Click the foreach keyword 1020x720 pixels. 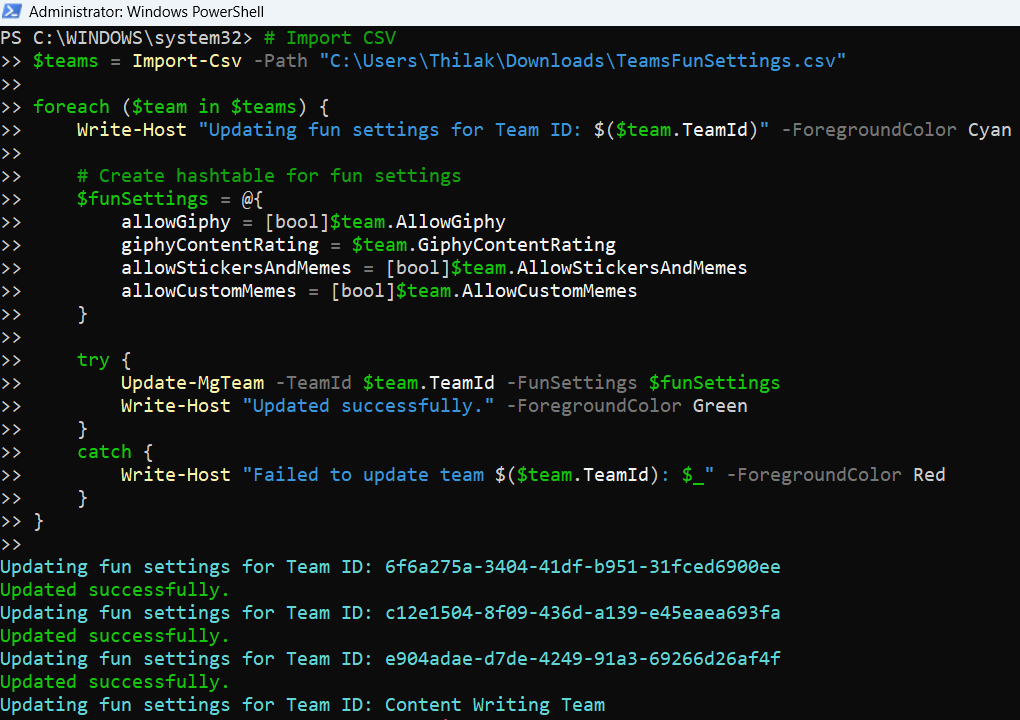(x=71, y=107)
